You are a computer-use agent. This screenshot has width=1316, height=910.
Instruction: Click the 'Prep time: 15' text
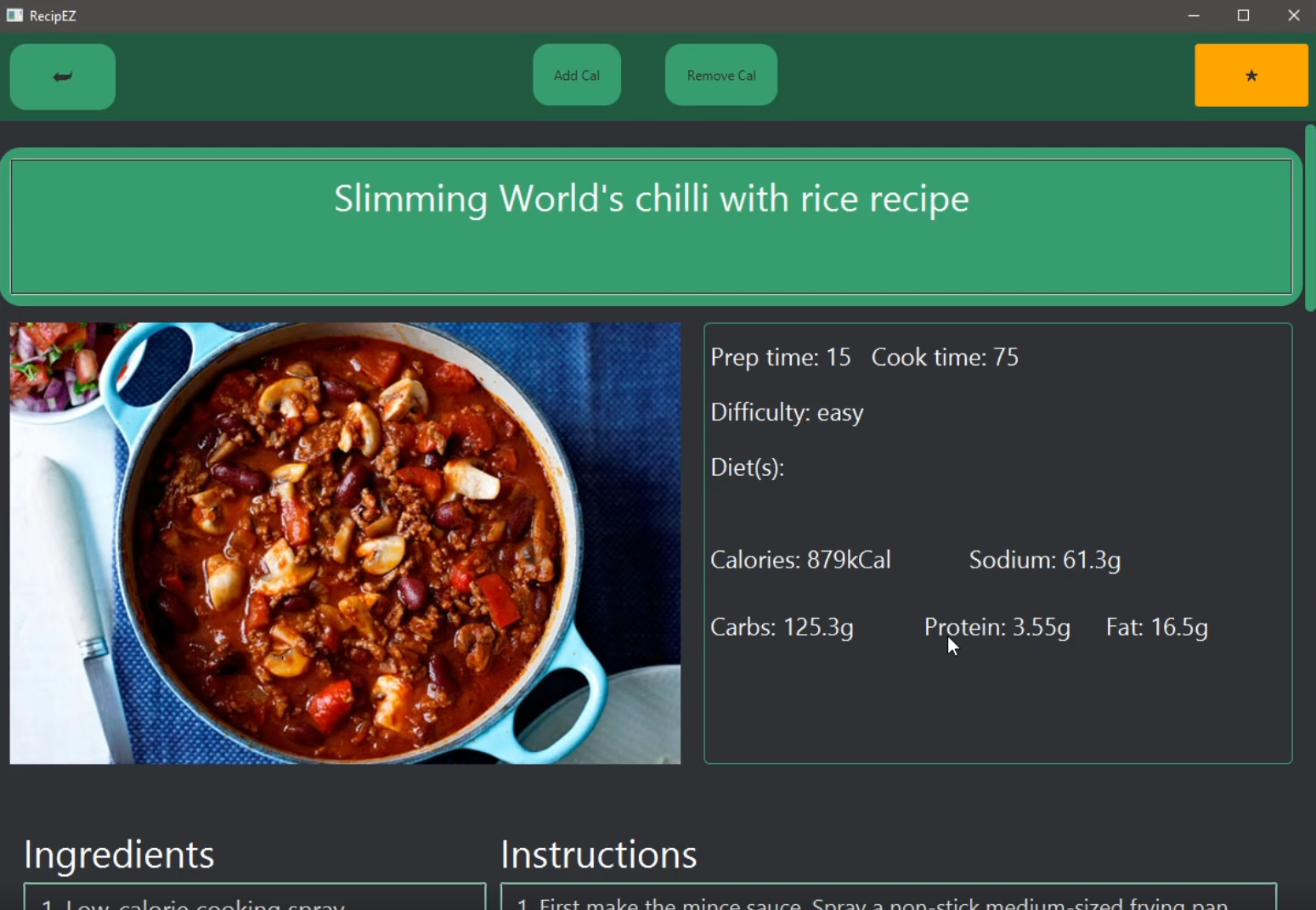(x=781, y=358)
